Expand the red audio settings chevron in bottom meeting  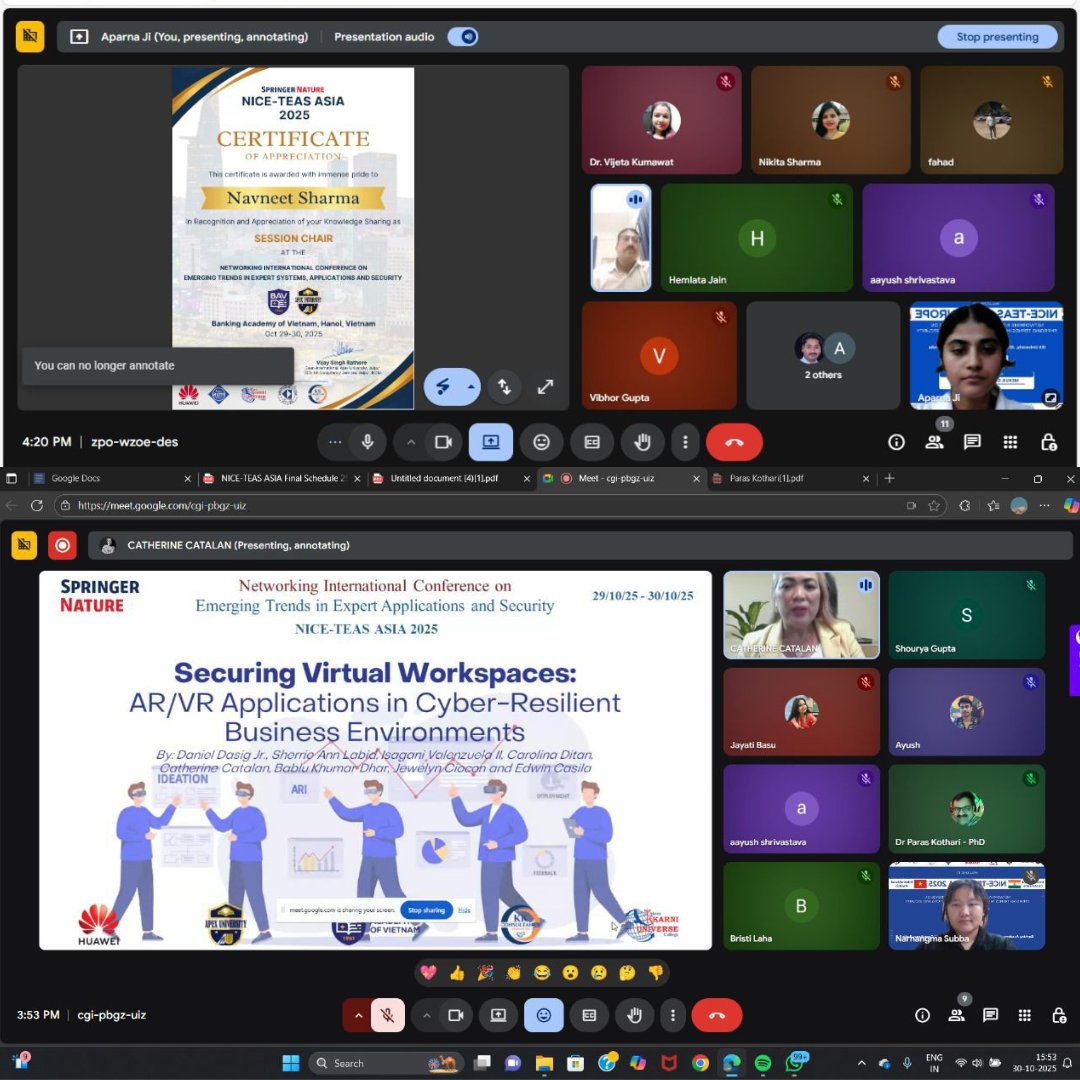click(357, 1015)
